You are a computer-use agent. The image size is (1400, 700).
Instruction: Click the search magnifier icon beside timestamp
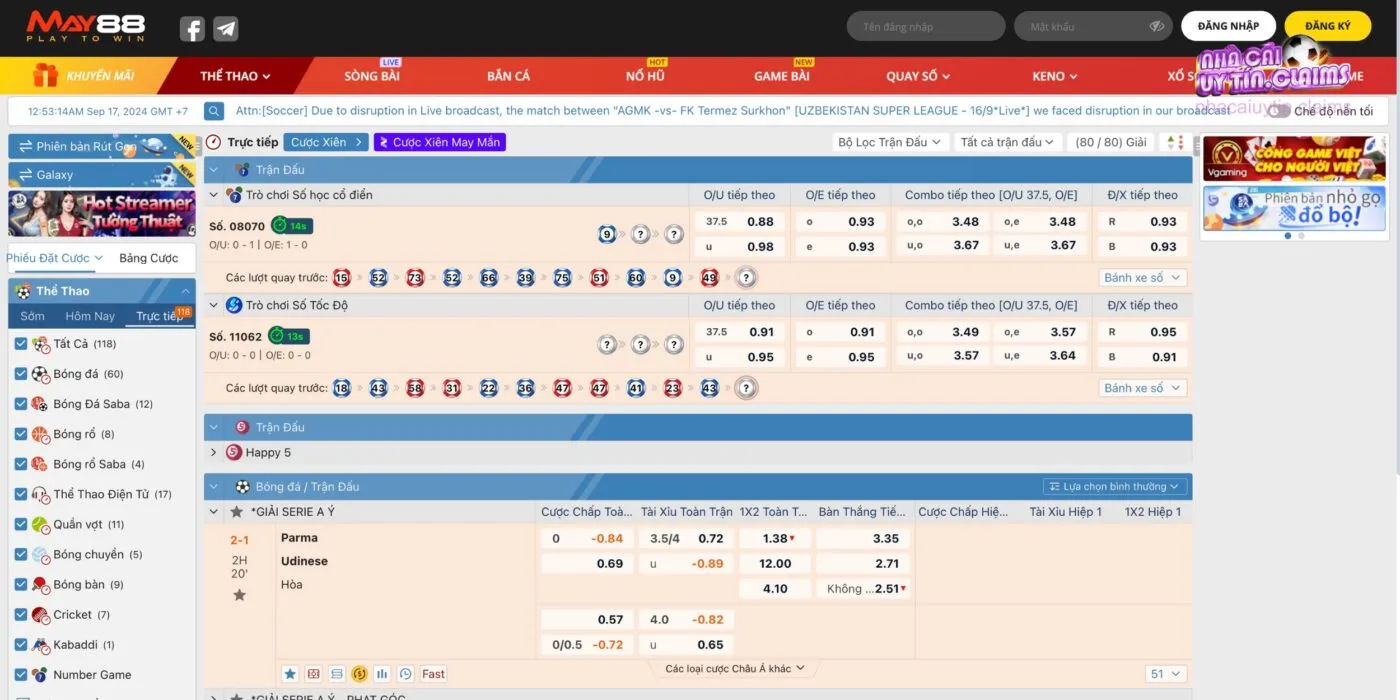(x=214, y=111)
